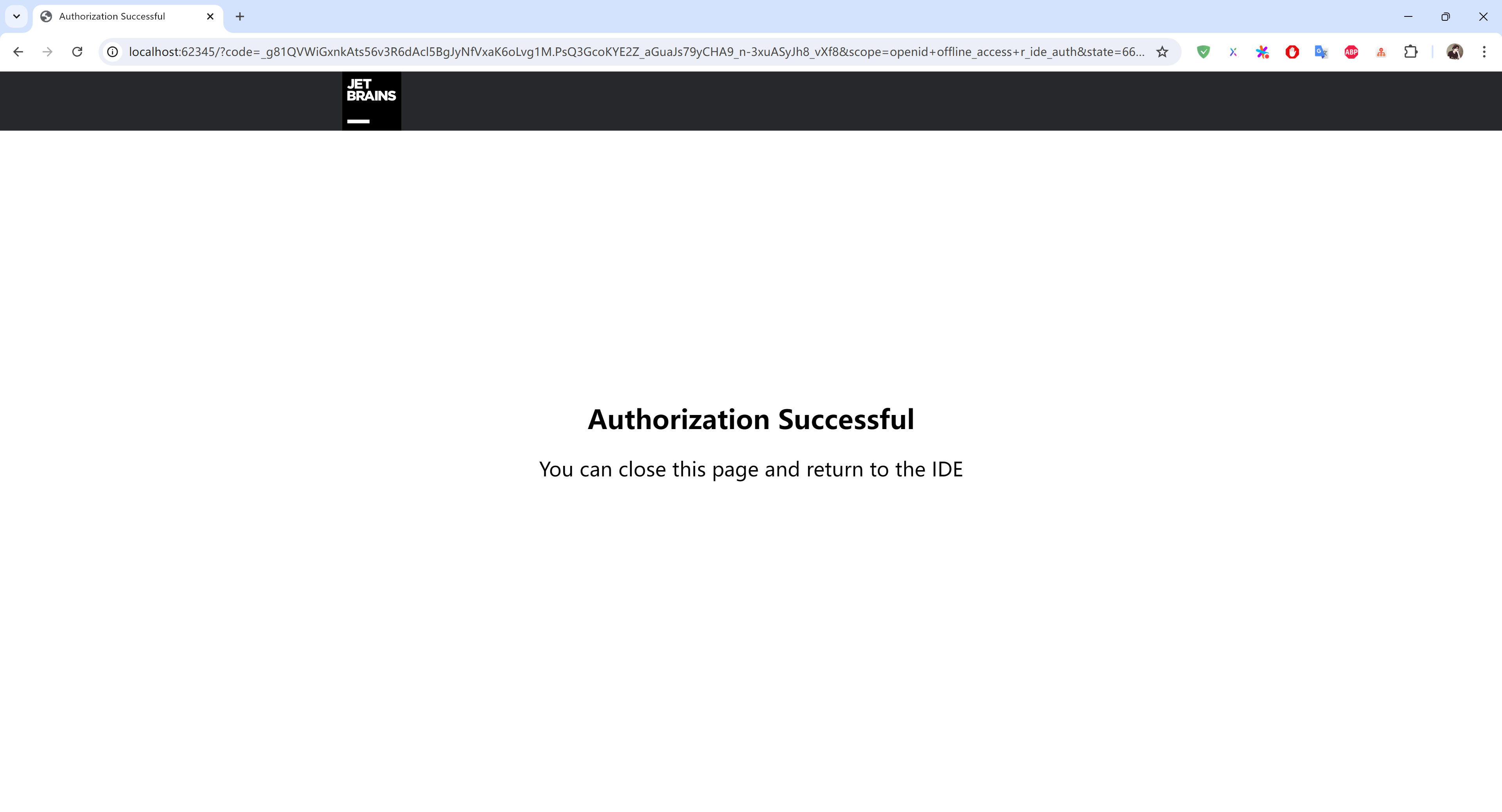This screenshot has height=812, width=1502.
Task: Click the JetBrains logo
Action: 372,100
